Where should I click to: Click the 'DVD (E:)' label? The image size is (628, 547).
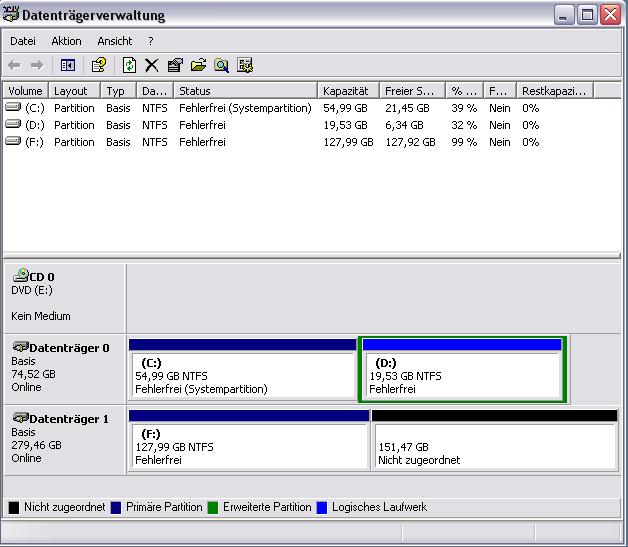pyautogui.click(x=32, y=290)
